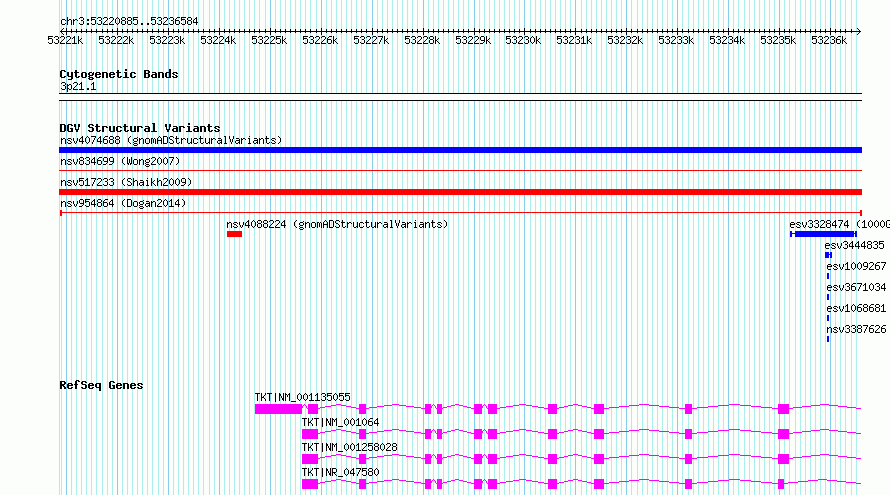Select the TKT|NM_001064 transcript label
This screenshot has width=890, height=495.
pos(340,422)
